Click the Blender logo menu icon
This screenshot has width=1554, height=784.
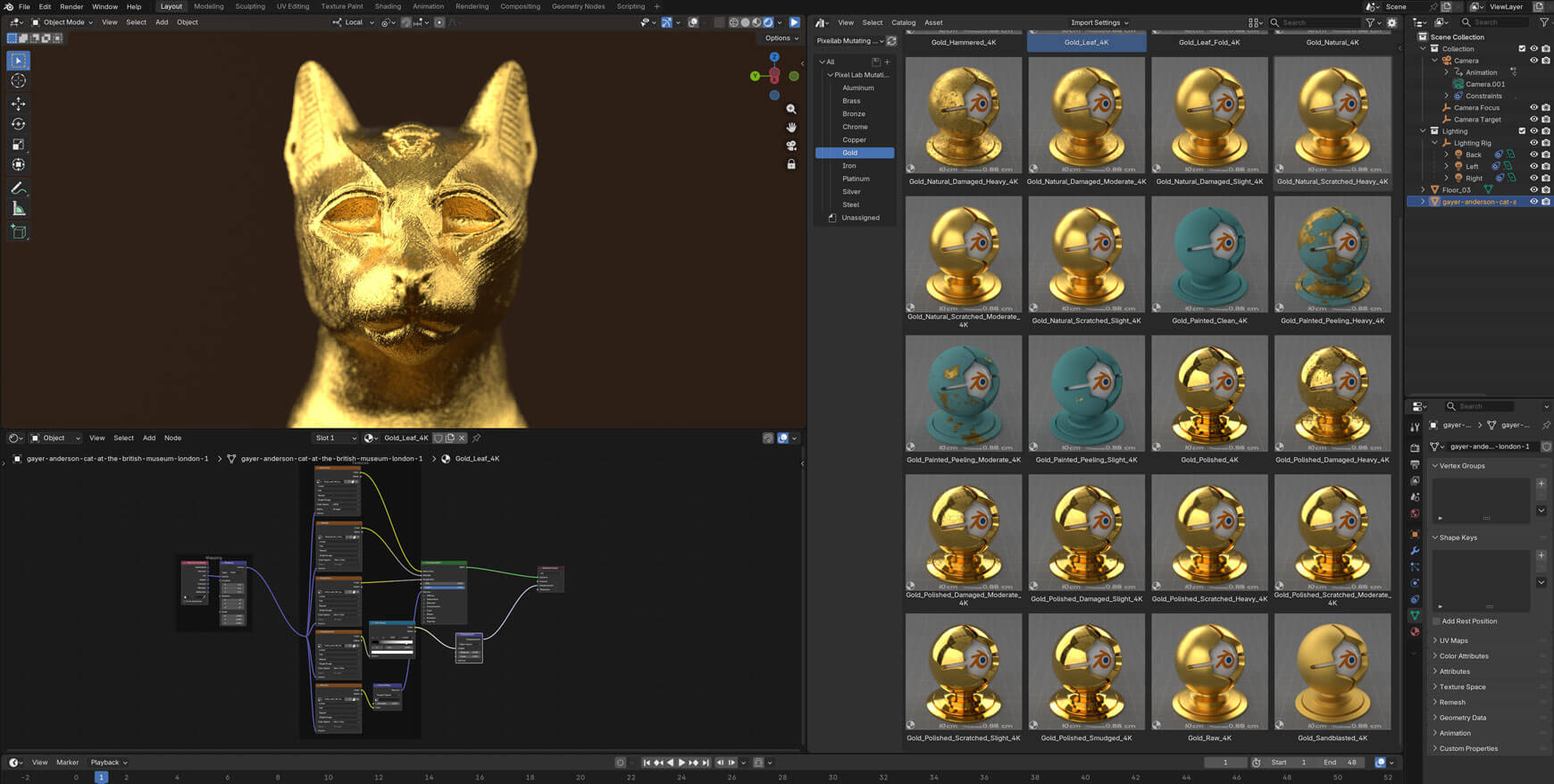[8, 6]
